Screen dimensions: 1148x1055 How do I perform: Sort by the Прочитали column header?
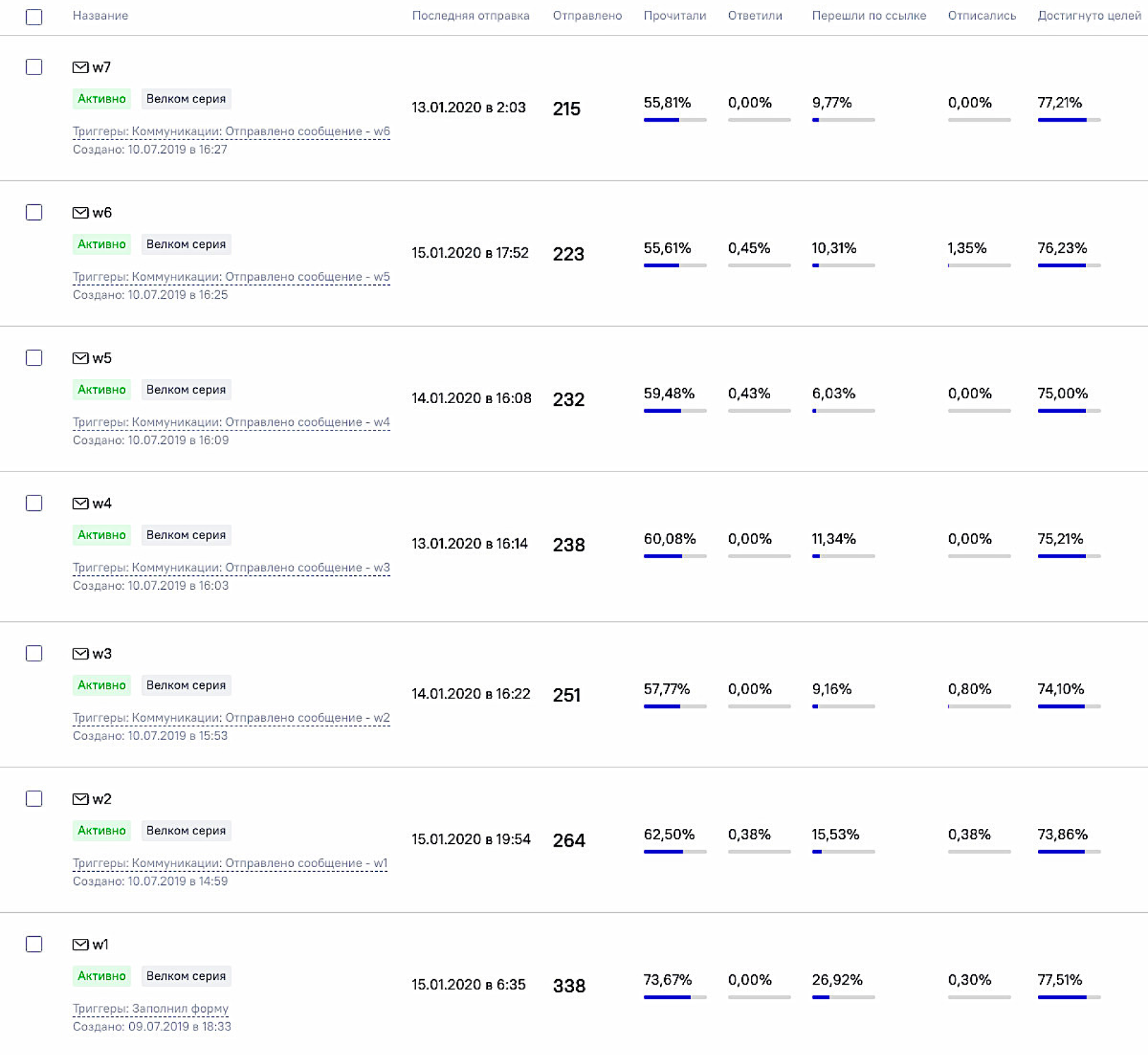click(674, 16)
